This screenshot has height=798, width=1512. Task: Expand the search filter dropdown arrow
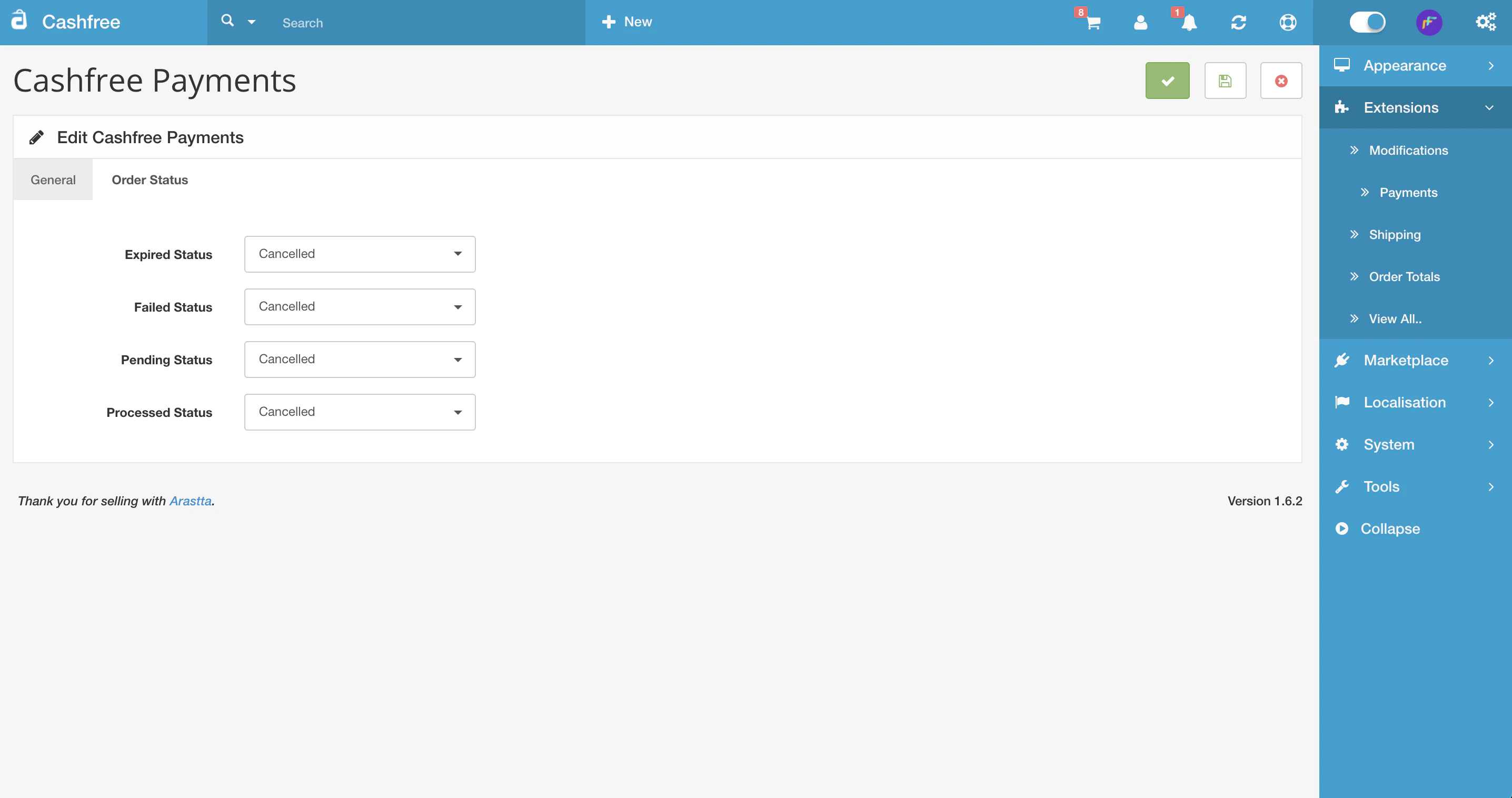(x=252, y=22)
